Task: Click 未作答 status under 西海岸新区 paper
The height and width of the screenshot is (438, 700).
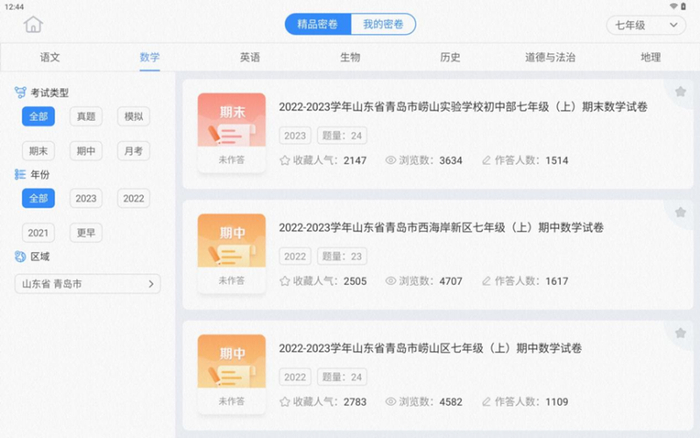Action: (x=232, y=280)
